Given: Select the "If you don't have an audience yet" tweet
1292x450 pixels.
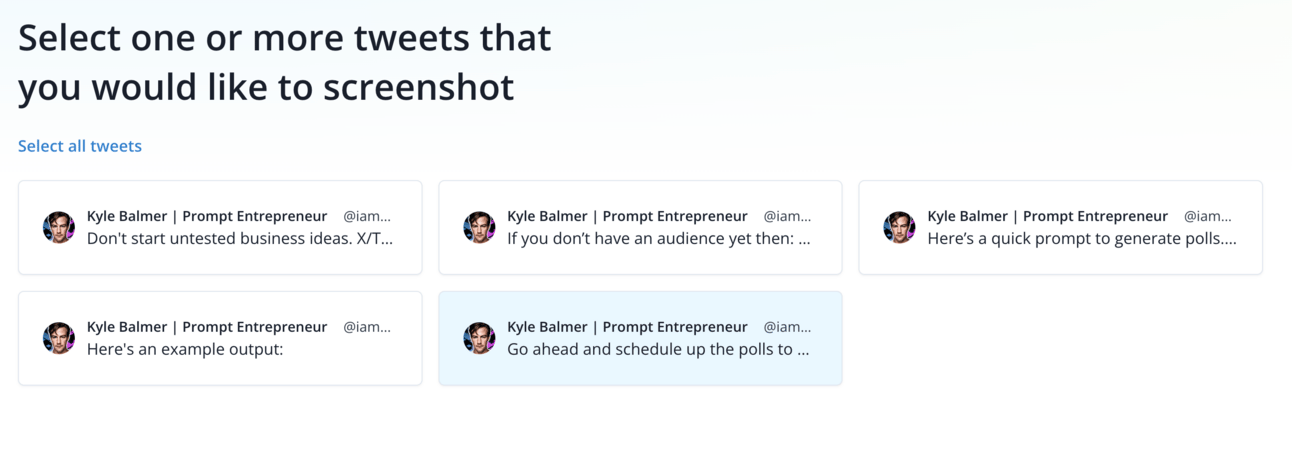Looking at the screenshot, I should point(658,240).
